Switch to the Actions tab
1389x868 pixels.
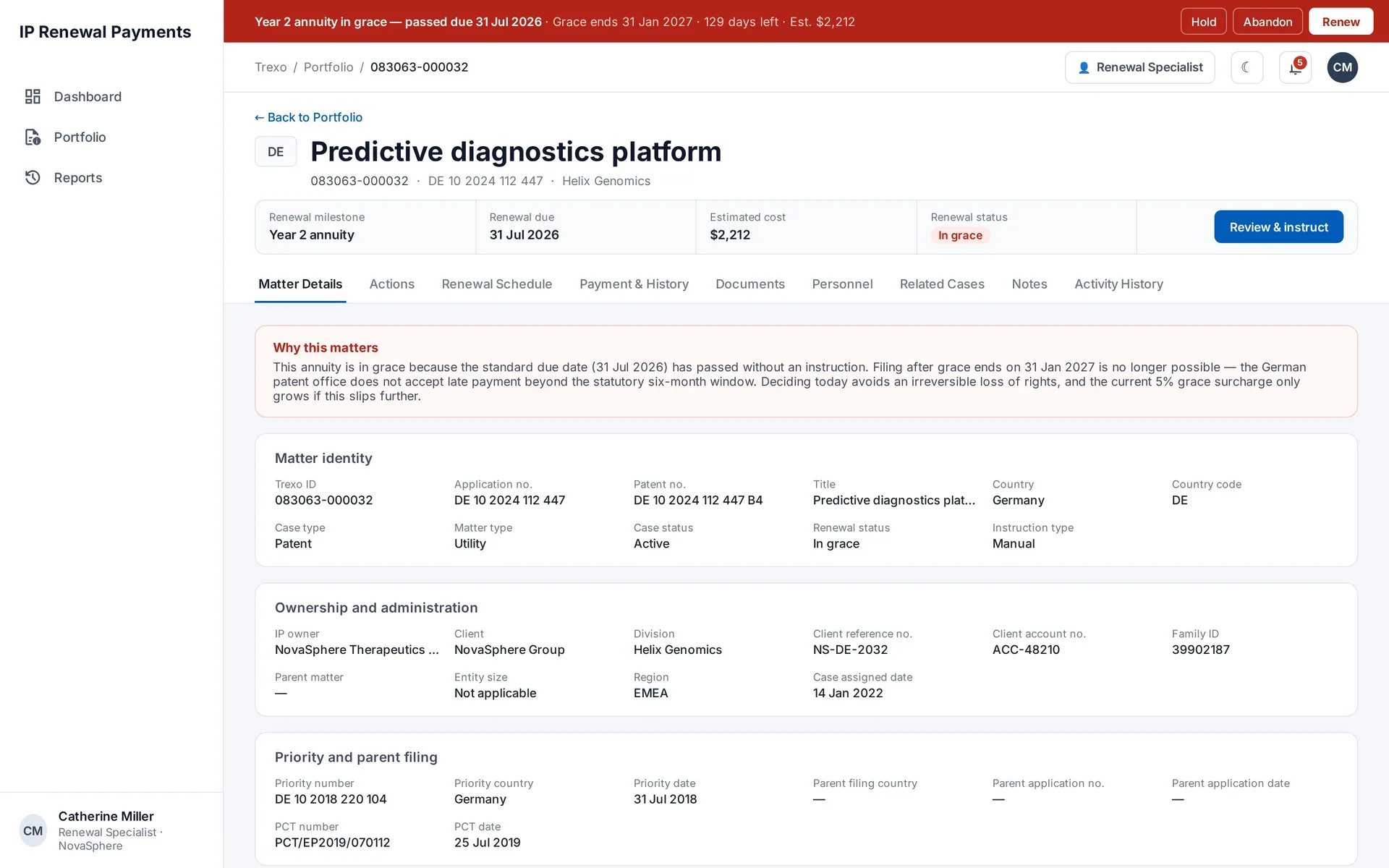392,284
